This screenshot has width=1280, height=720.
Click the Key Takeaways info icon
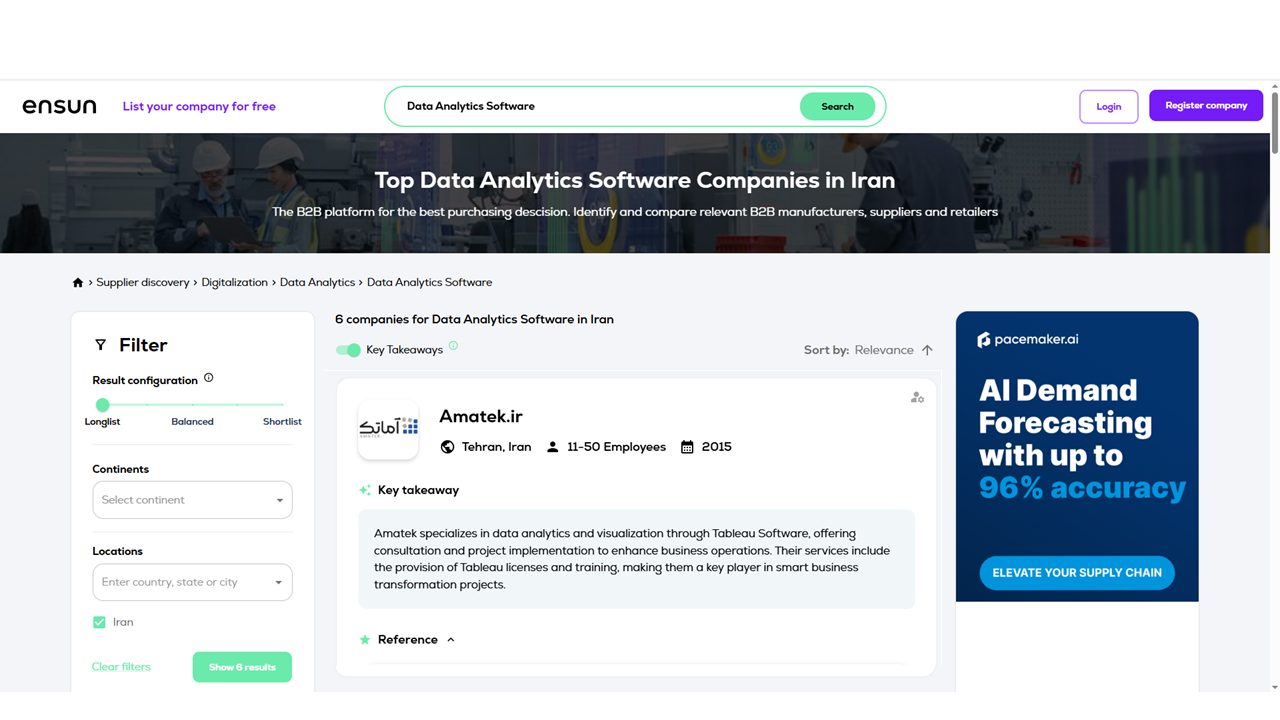[453, 346]
